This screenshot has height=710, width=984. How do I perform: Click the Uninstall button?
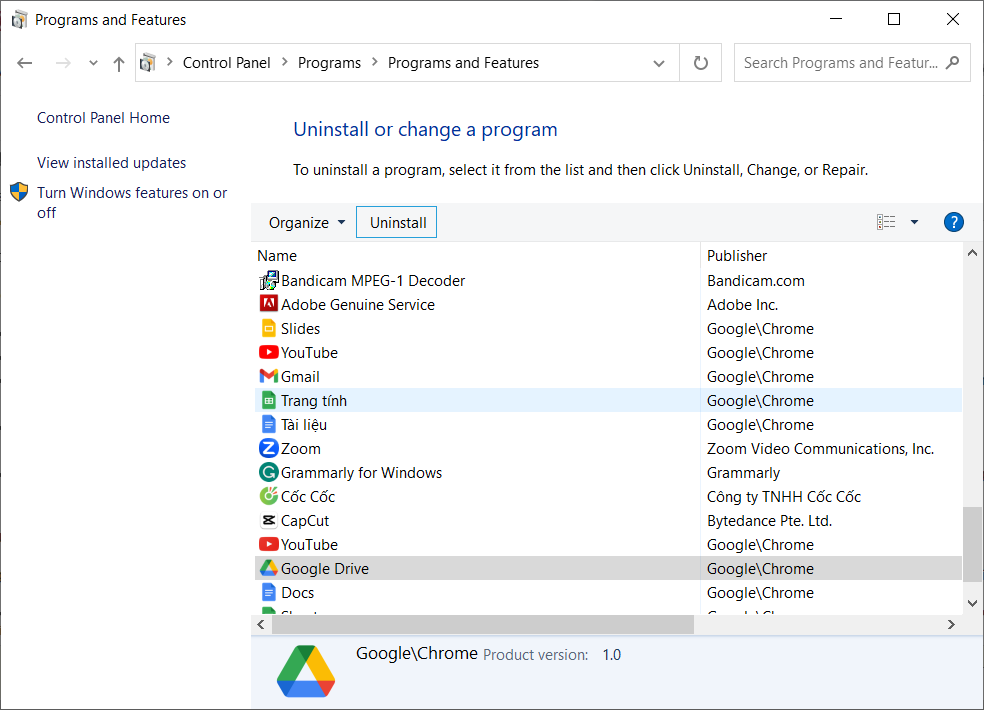(x=397, y=223)
